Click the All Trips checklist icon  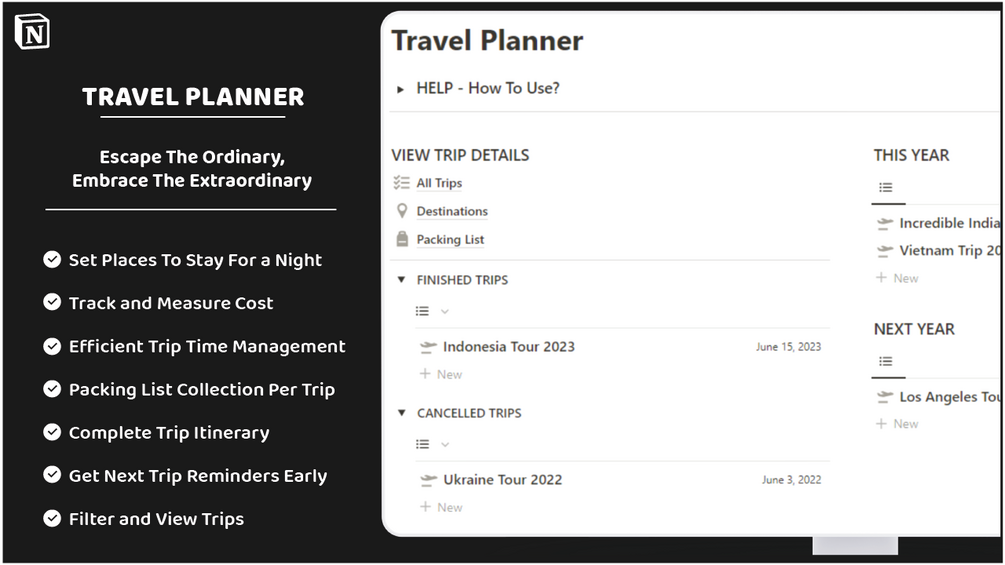[x=402, y=183]
